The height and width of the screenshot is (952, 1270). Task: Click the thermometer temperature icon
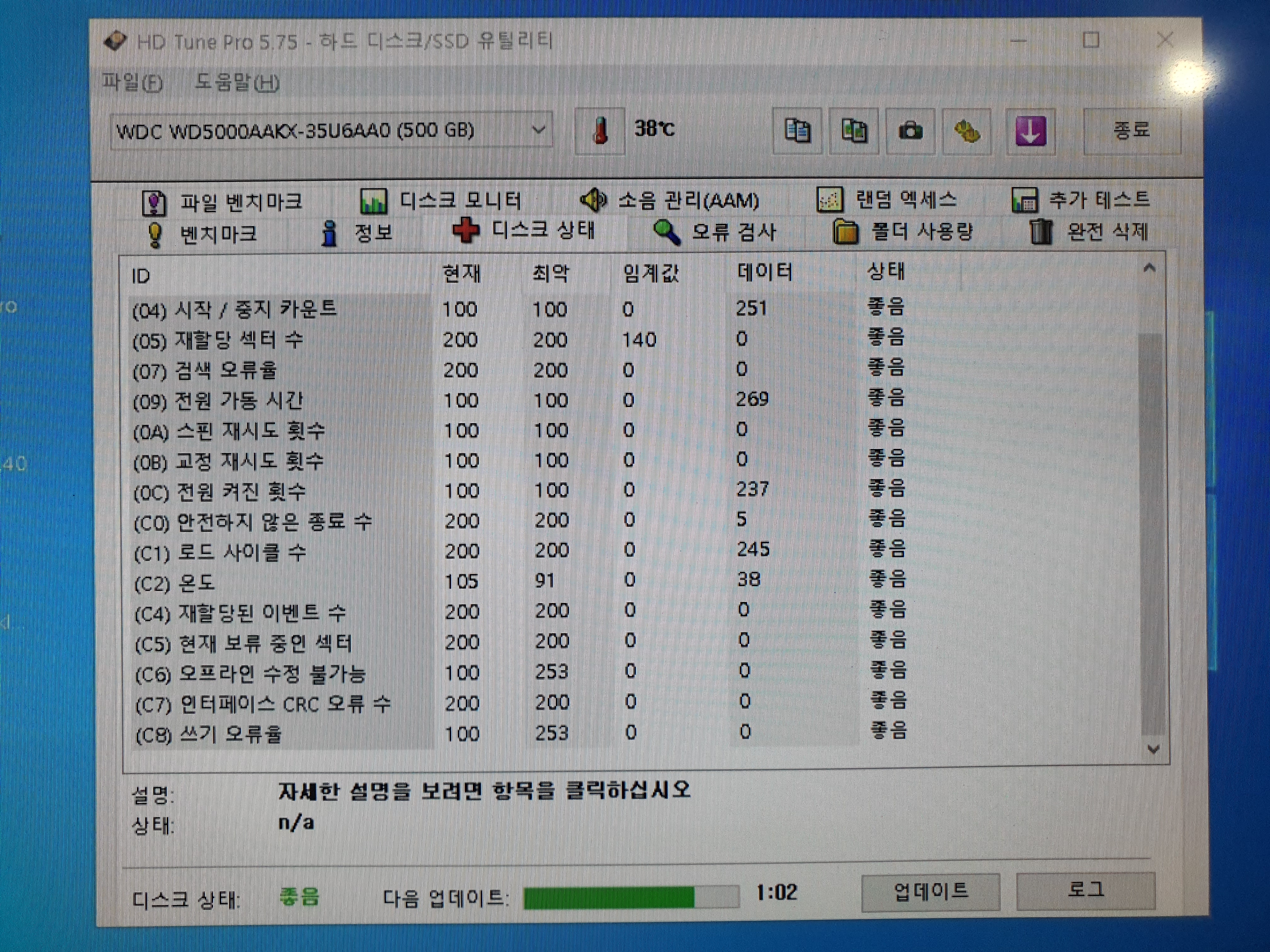click(x=601, y=131)
